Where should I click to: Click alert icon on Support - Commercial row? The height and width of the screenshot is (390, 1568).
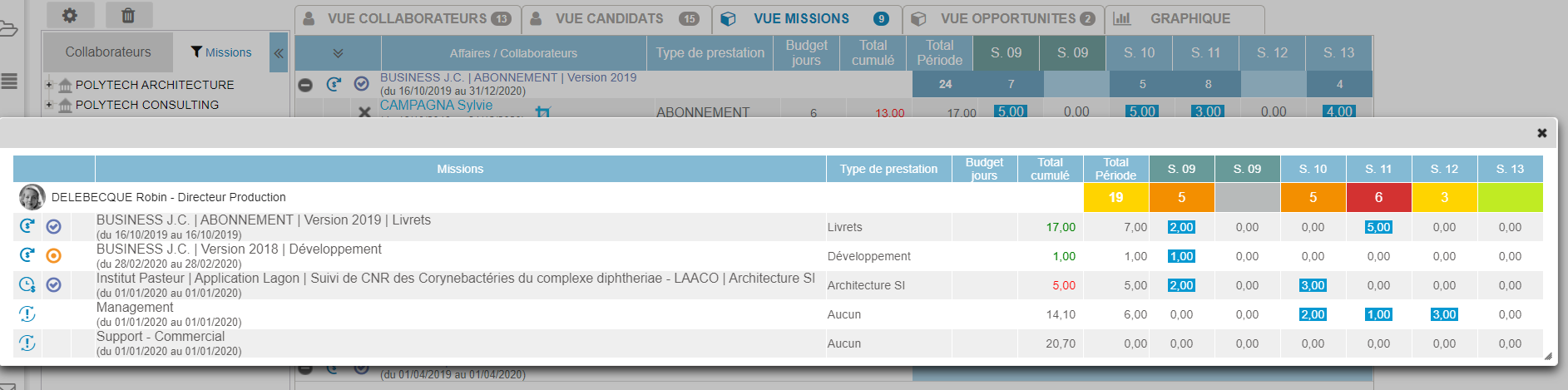tap(27, 343)
